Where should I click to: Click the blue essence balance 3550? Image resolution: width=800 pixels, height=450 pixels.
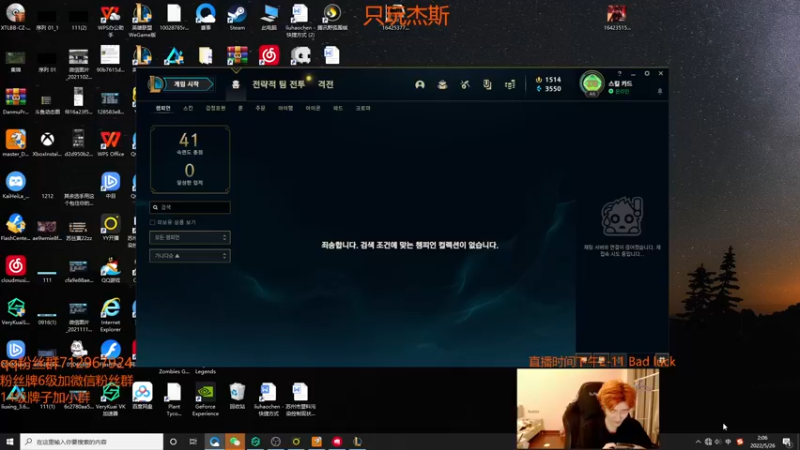pos(548,89)
